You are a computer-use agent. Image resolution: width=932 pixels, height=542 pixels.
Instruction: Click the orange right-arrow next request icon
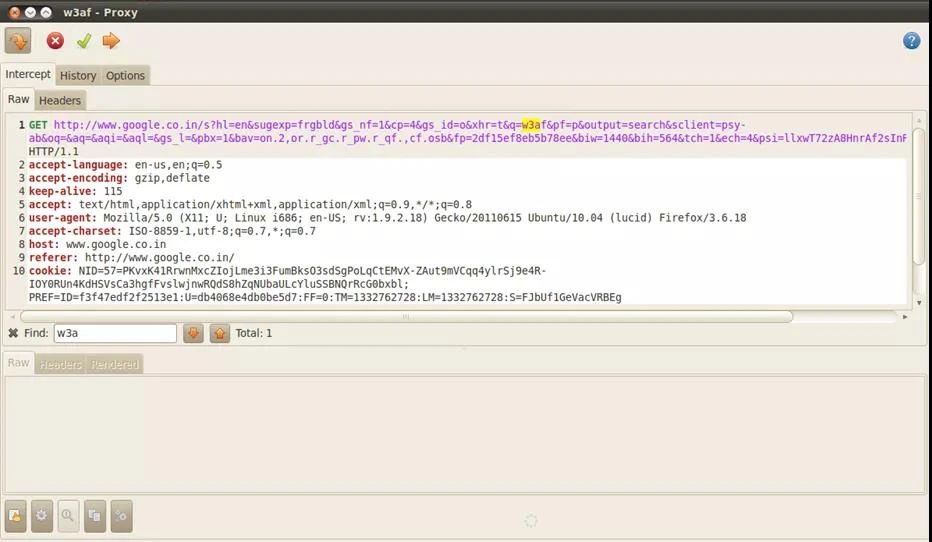(x=111, y=41)
